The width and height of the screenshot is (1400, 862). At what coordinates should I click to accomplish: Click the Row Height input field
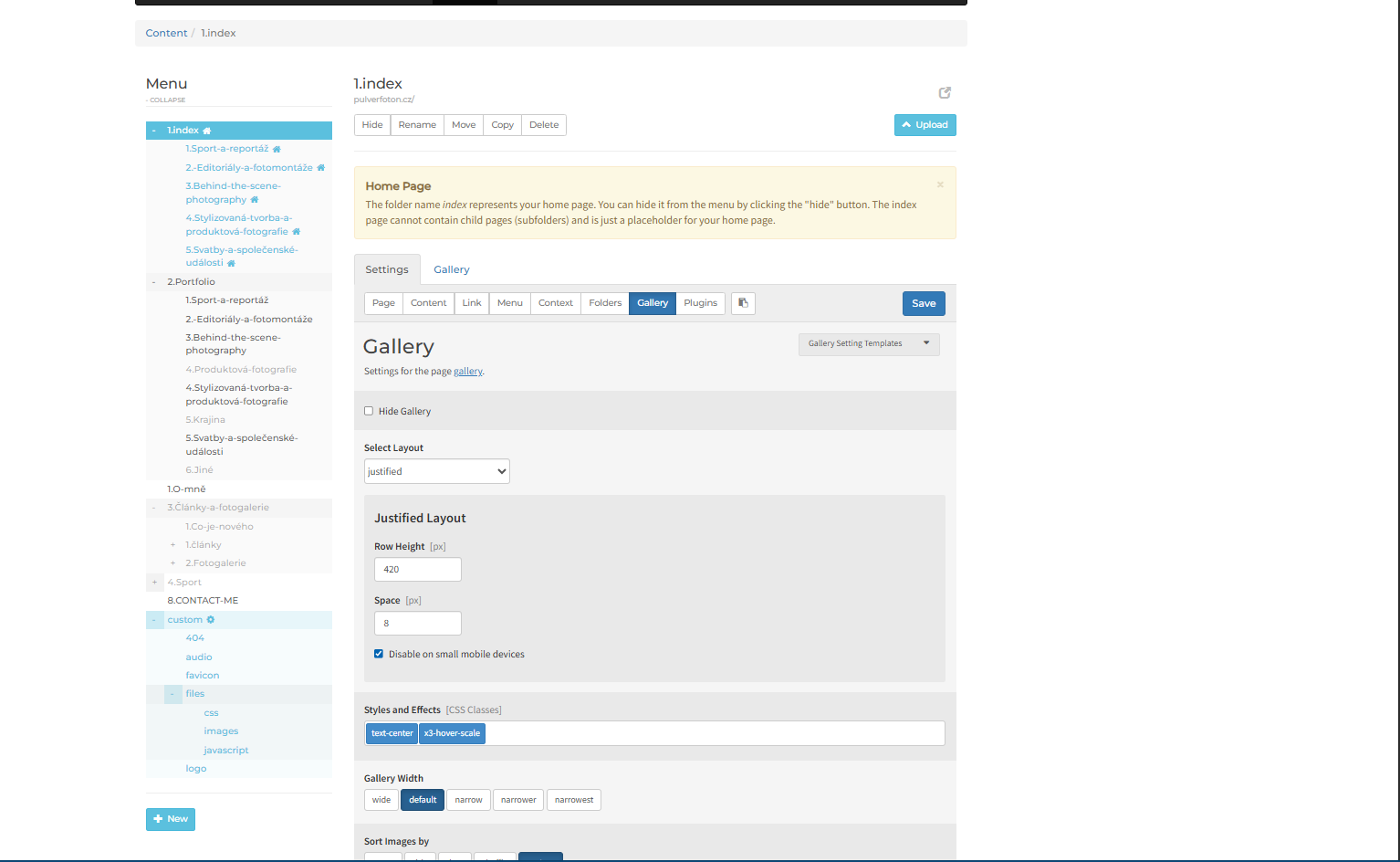(418, 569)
